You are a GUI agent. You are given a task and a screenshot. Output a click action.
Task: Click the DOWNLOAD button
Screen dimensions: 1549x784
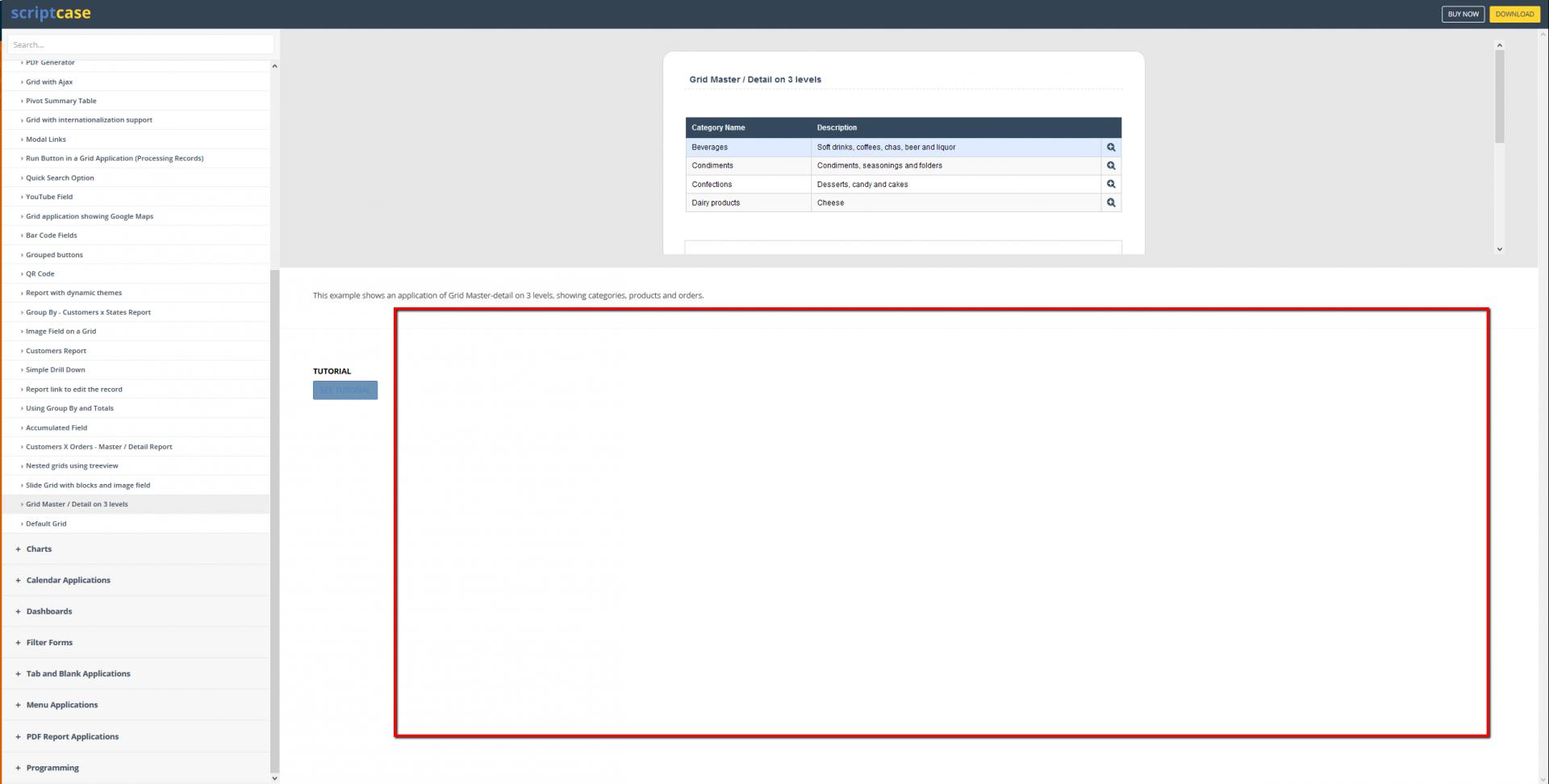tap(1514, 14)
